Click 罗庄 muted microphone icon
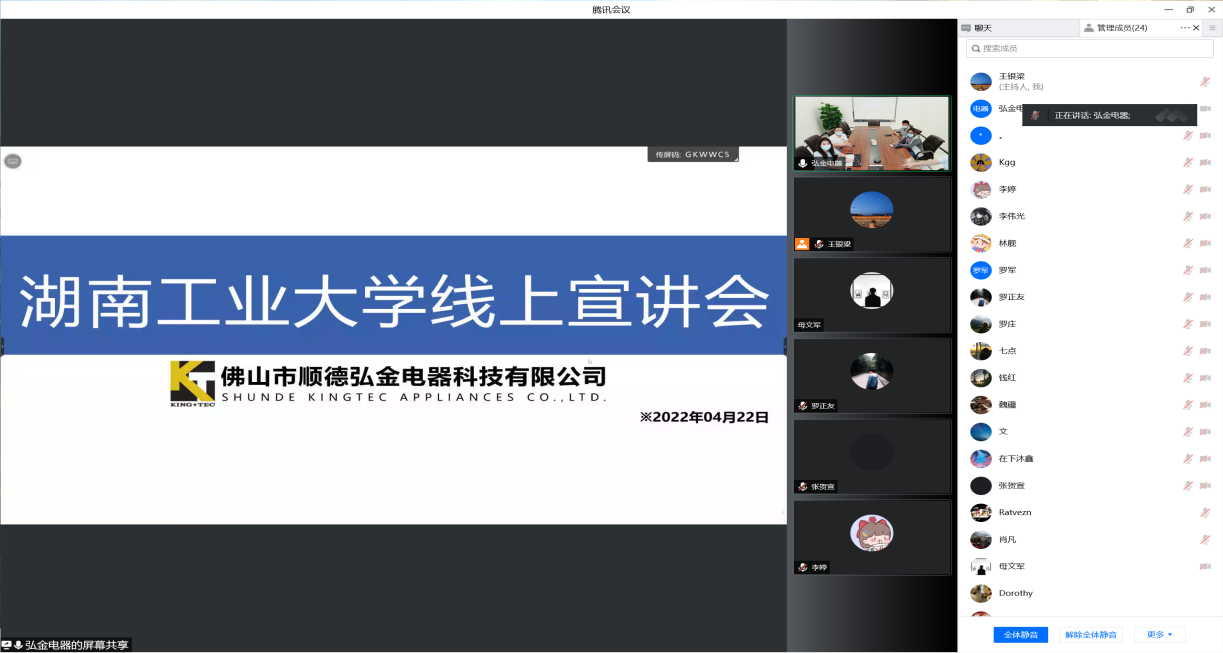 (x=1188, y=324)
